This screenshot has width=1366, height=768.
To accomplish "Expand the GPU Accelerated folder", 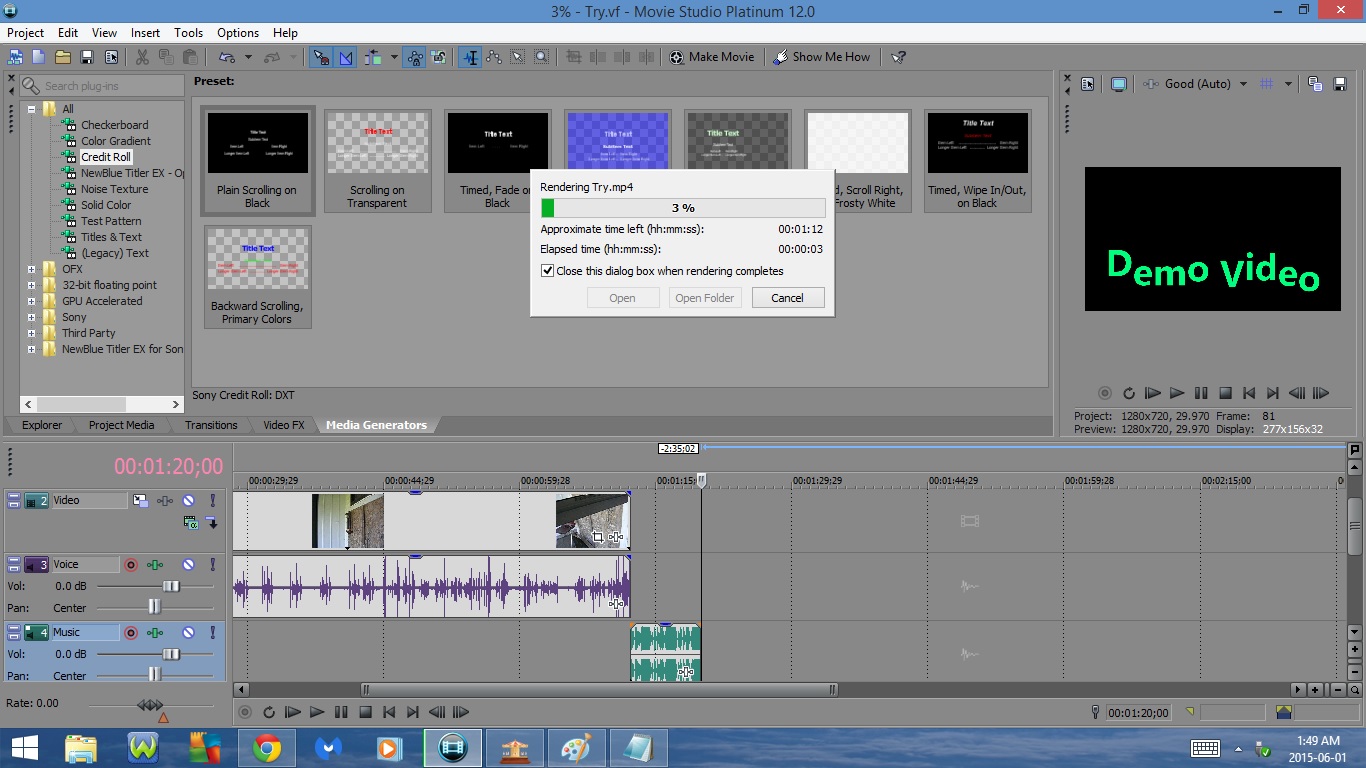I will click(x=32, y=301).
